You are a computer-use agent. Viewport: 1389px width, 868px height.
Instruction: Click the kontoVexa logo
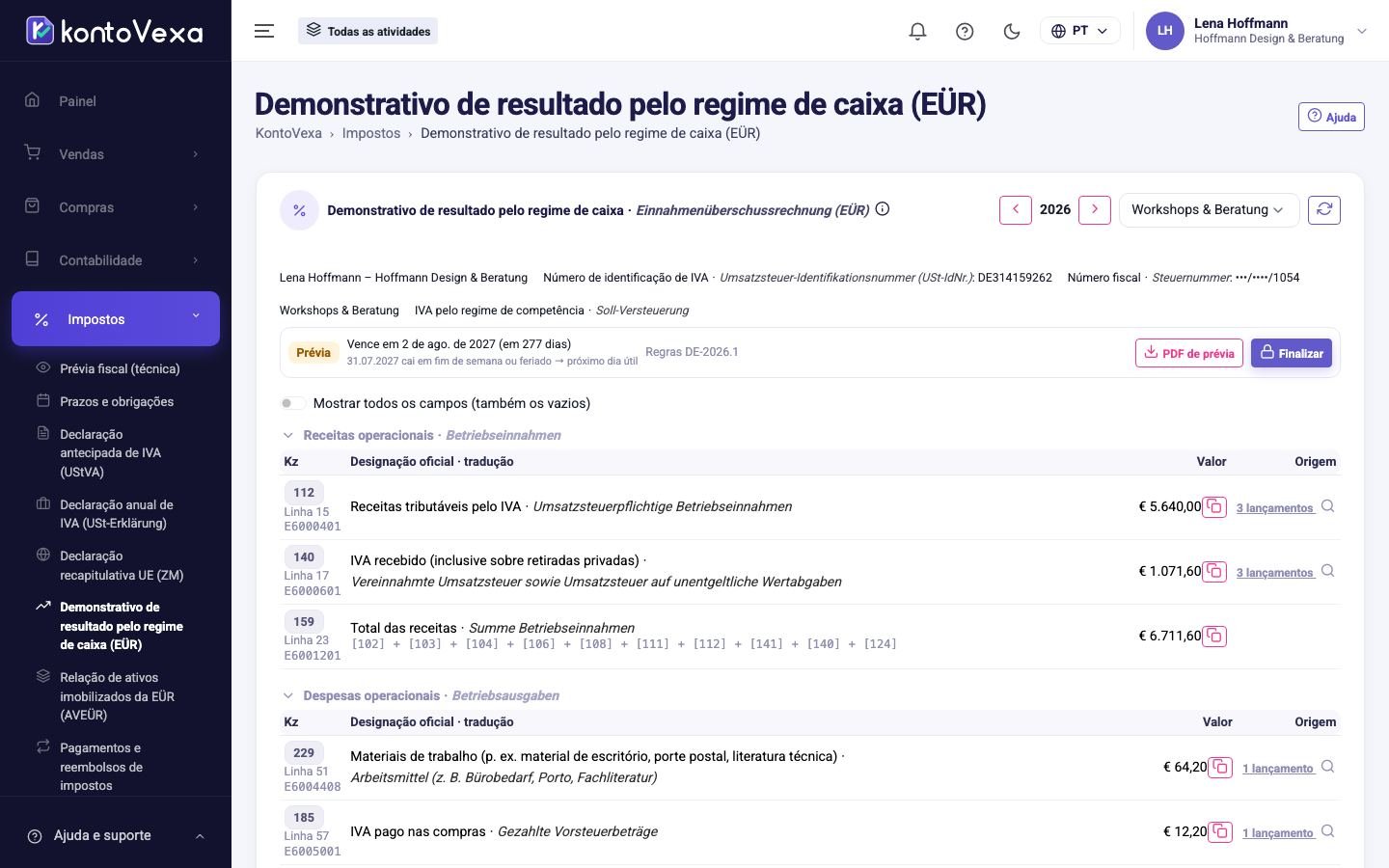pyautogui.click(x=115, y=31)
